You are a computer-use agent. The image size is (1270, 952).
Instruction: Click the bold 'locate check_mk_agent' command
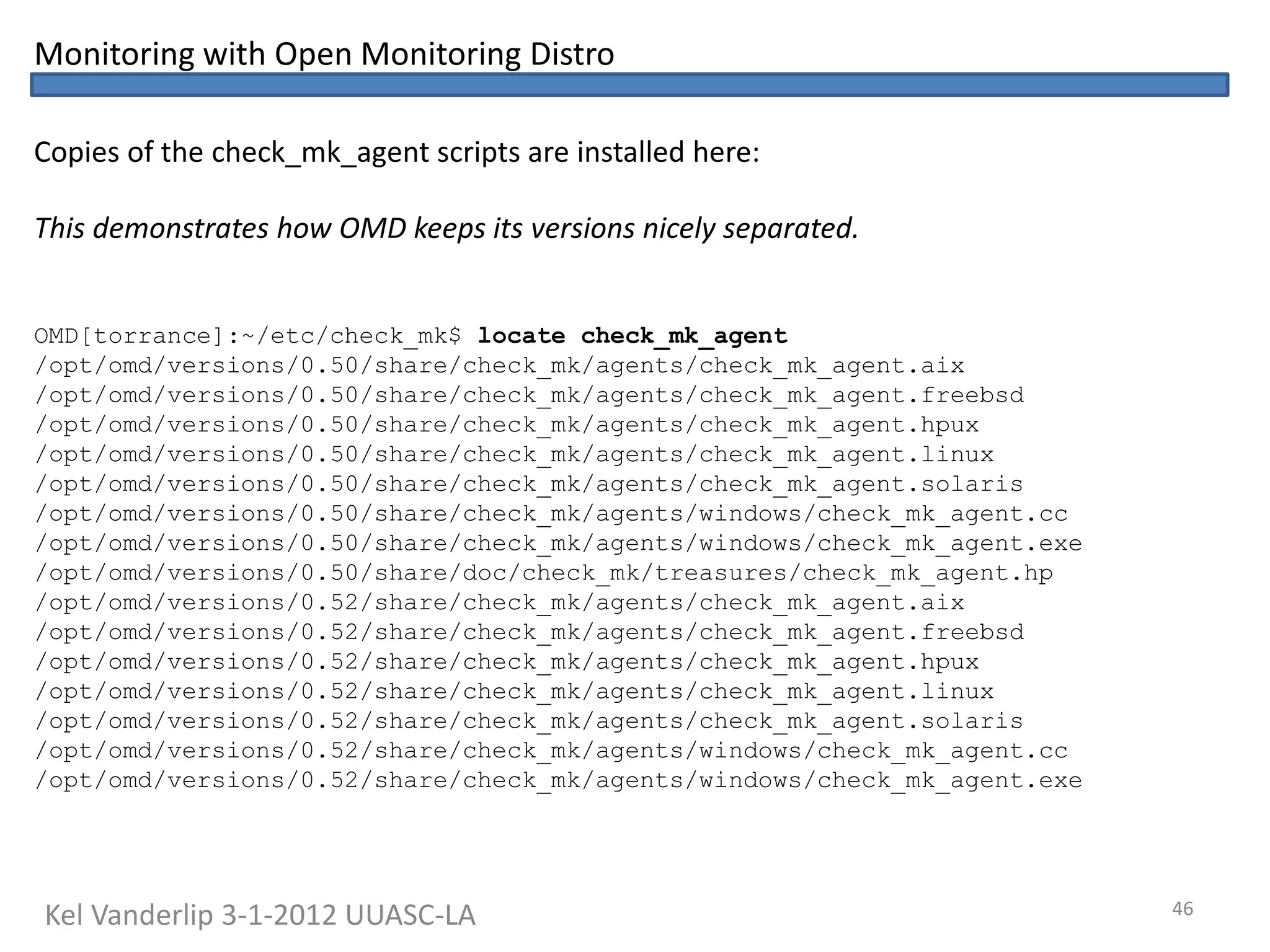pyautogui.click(x=632, y=336)
